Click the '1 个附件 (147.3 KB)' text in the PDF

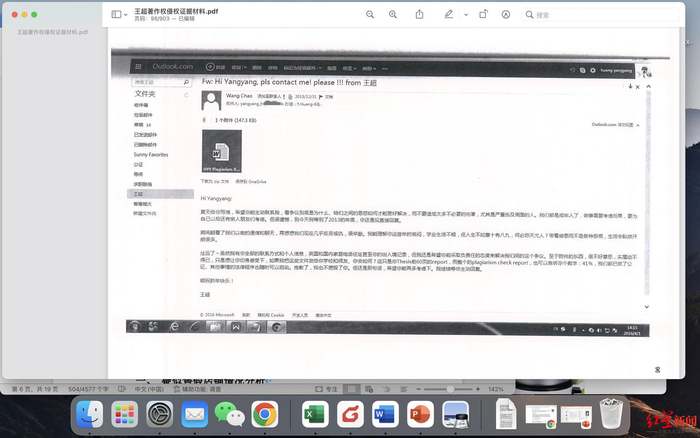(x=236, y=120)
